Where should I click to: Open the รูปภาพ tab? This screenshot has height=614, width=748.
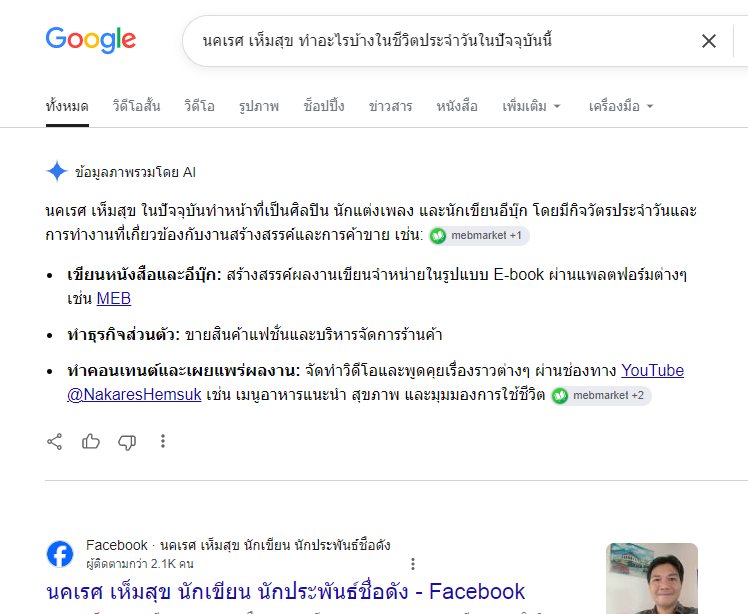(x=259, y=106)
